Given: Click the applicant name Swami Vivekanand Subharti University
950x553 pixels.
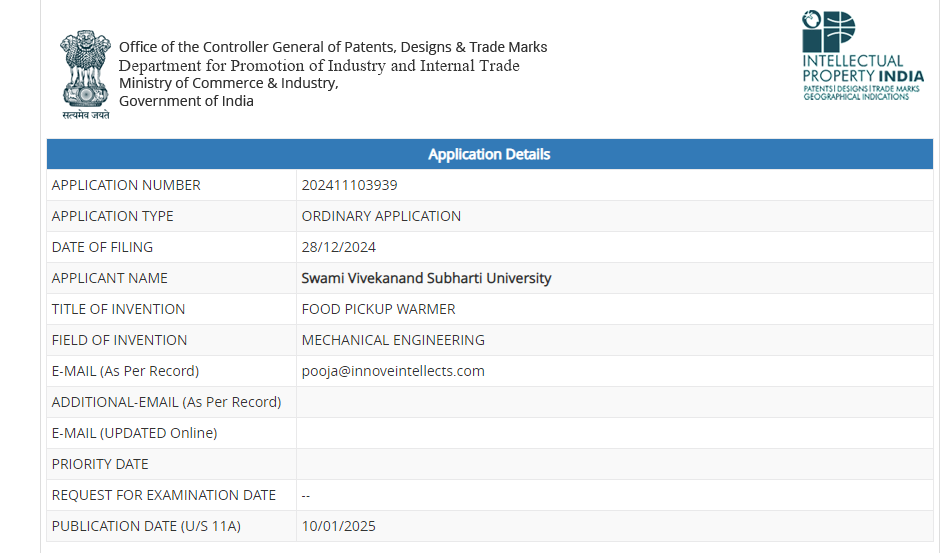Looking at the screenshot, I should coord(426,278).
